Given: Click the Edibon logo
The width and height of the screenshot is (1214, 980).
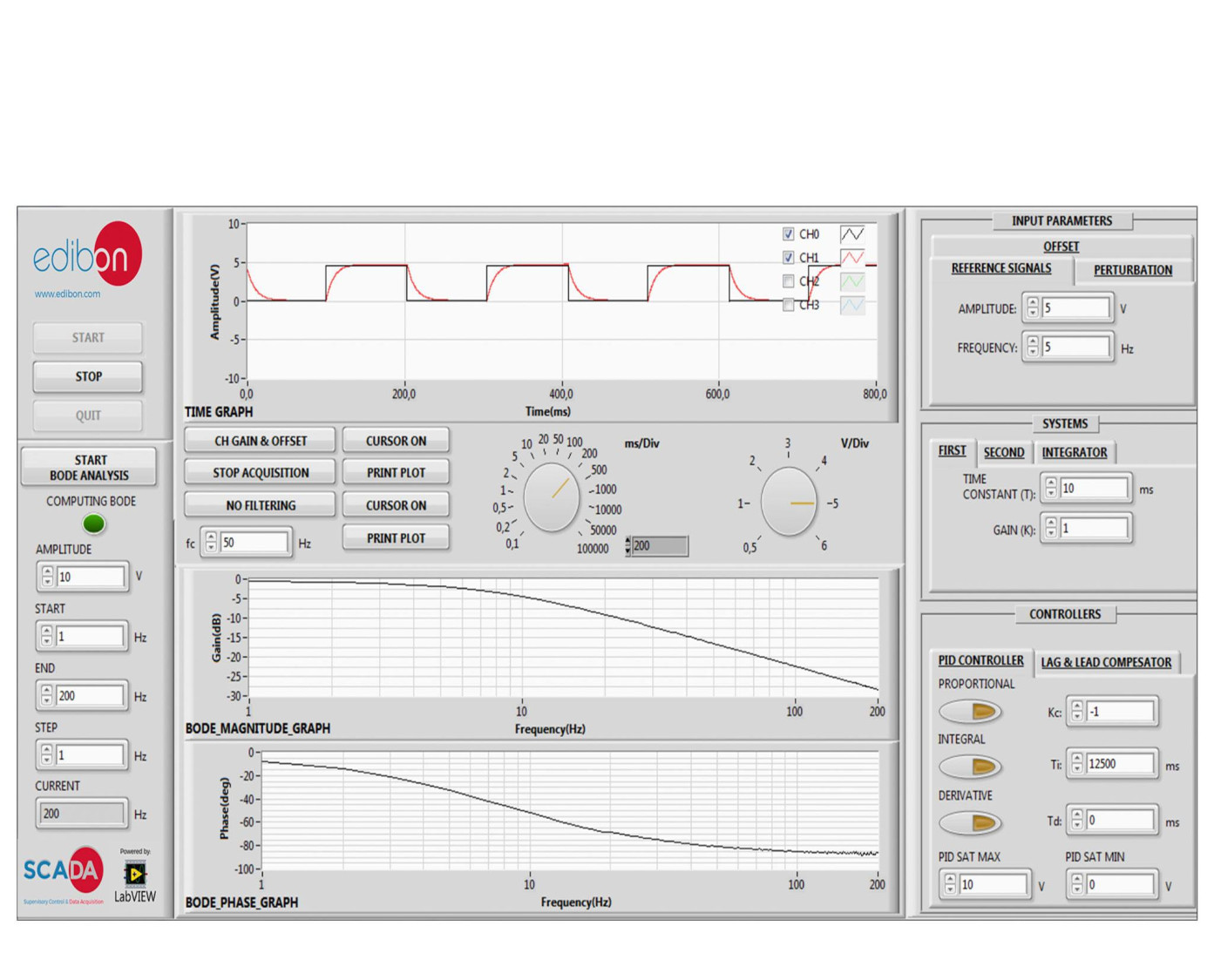Looking at the screenshot, I should point(87,253).
